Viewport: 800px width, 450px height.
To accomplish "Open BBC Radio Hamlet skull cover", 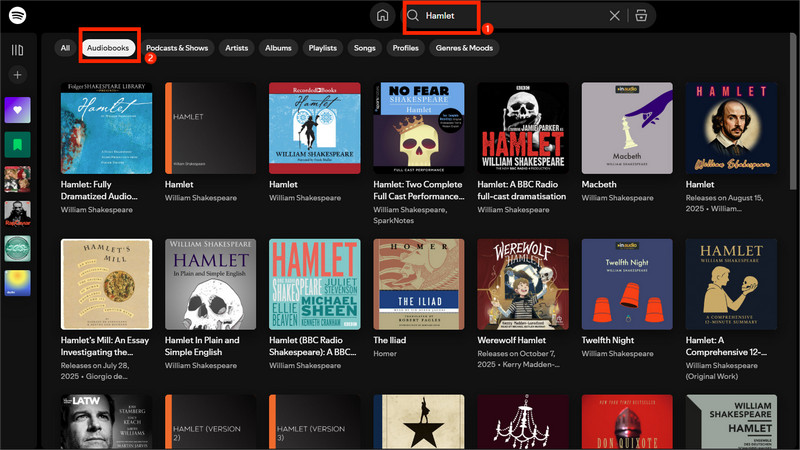I will coord(523,128).
